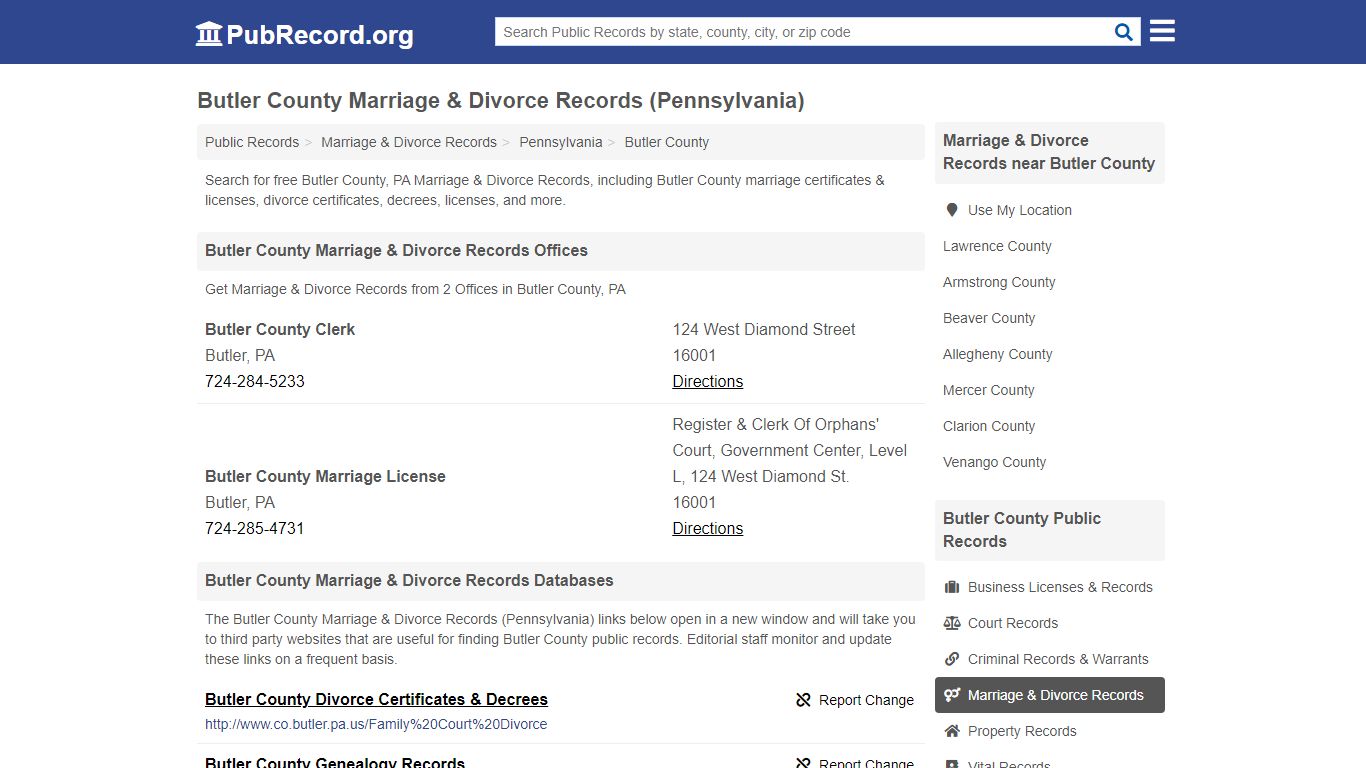Open the Butler County Marriage License listing
This screenshot has width=1366, height=768.
(325, 476)
